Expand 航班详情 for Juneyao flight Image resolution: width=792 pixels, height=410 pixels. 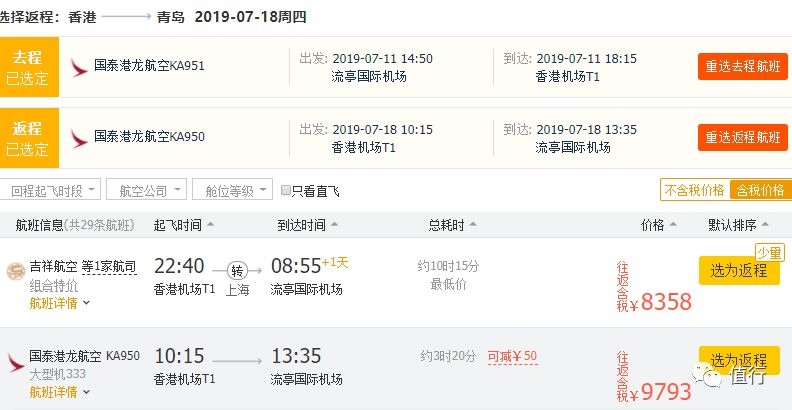point(60,303)
